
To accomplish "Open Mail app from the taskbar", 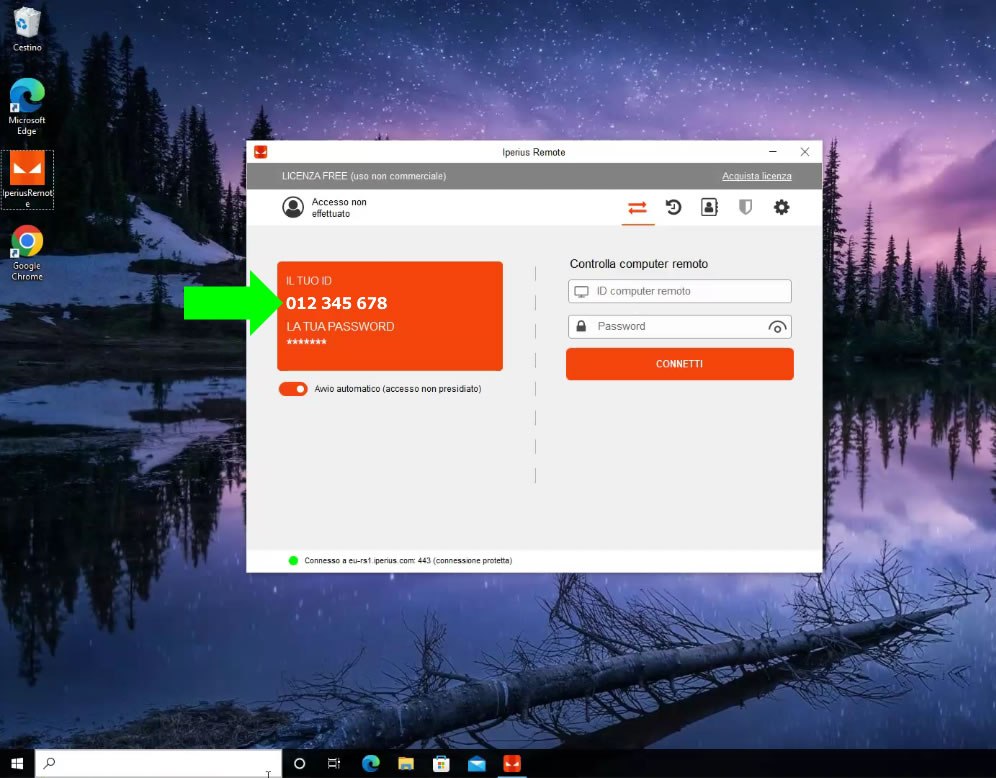I will [476, 763].
